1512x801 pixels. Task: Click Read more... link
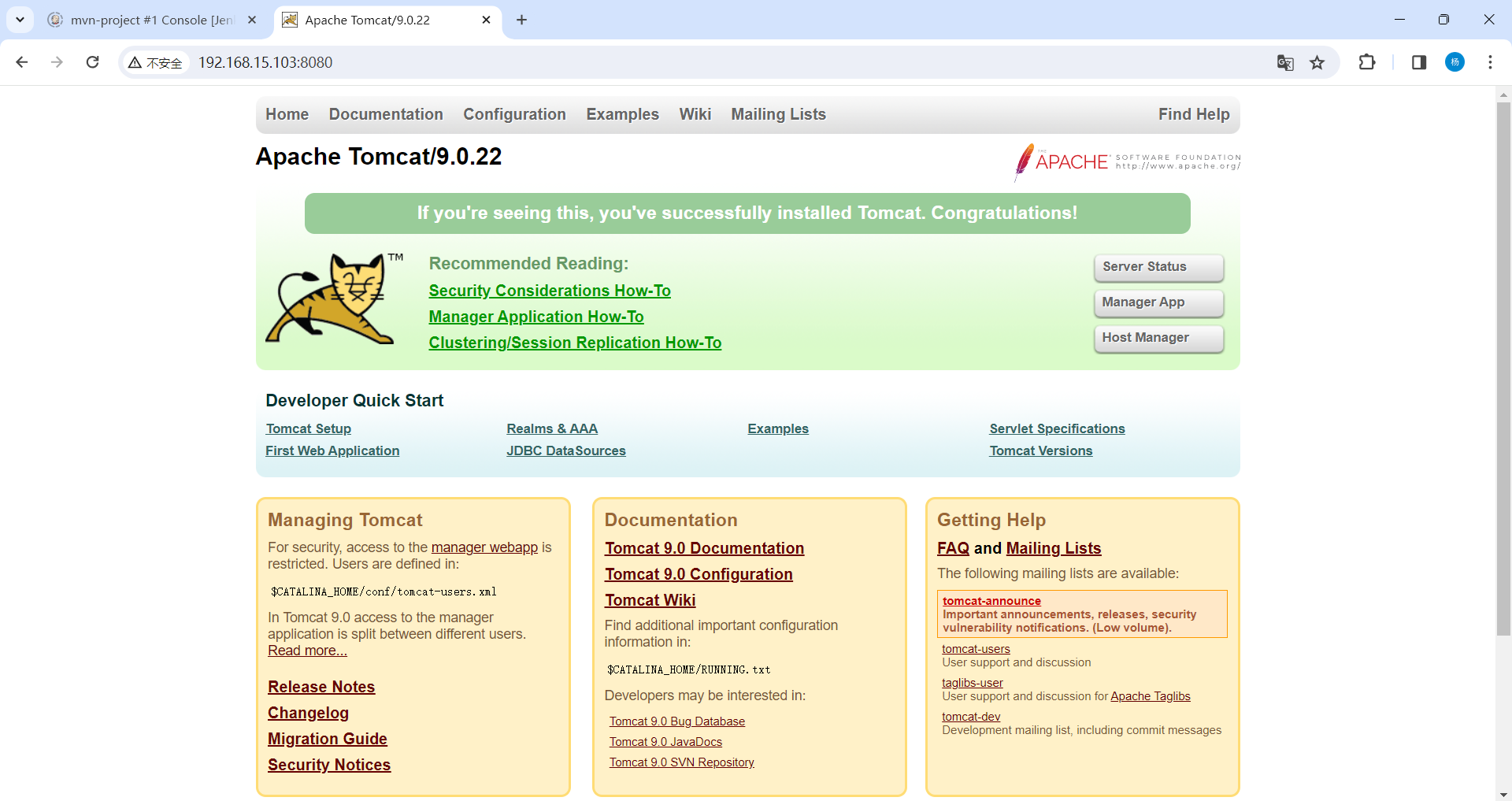(x=307, y=651)
